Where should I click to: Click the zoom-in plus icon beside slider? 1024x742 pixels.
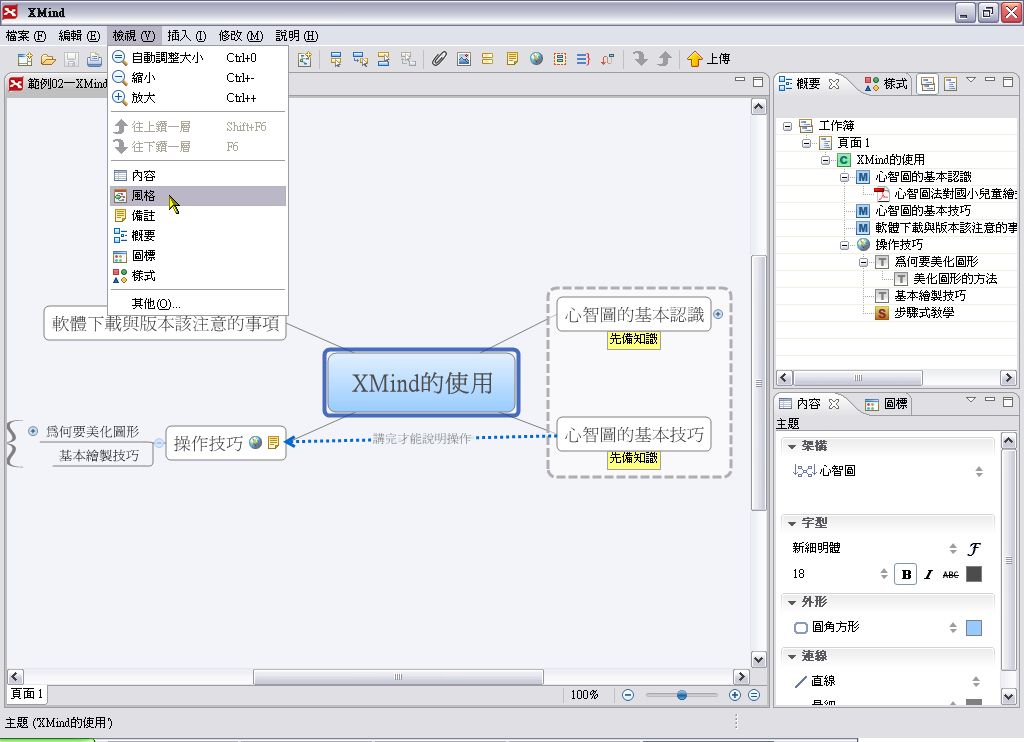[x=735, y=695]
